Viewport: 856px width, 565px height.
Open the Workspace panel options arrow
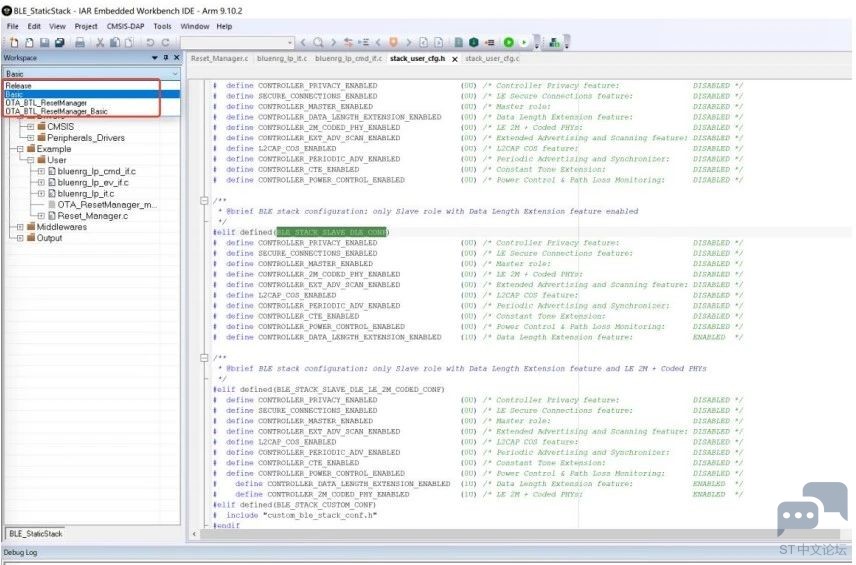pyautogui.click(x=154, y=58)
